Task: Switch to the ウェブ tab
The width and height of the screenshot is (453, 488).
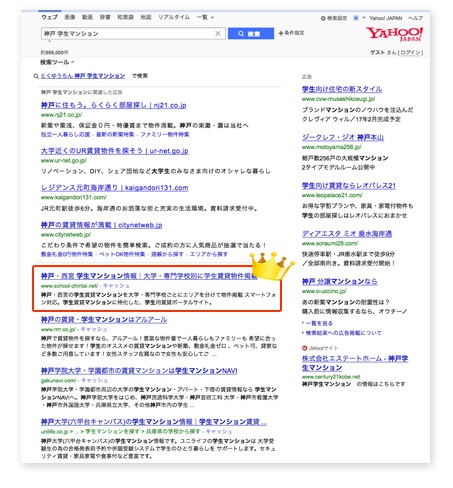Action: pos(49,17)
